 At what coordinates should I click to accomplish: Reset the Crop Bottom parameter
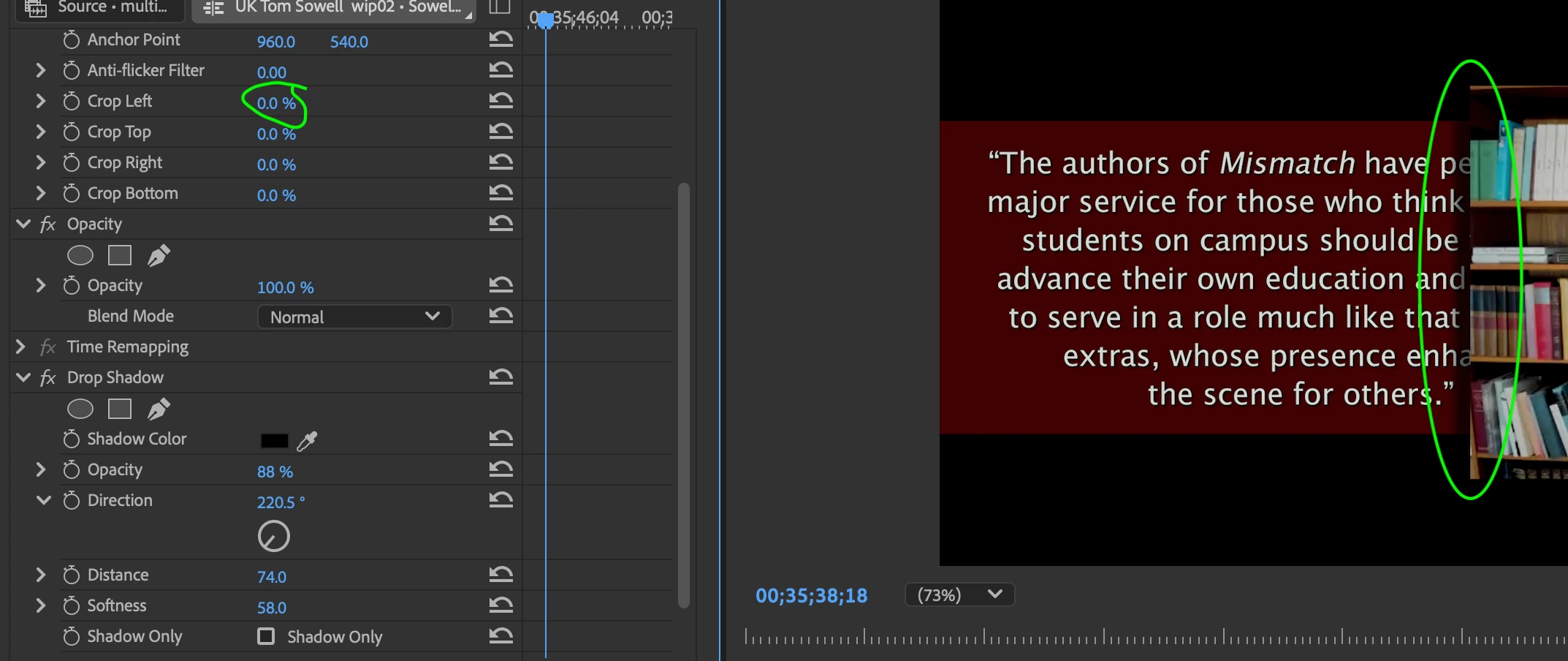click(501, 192)
